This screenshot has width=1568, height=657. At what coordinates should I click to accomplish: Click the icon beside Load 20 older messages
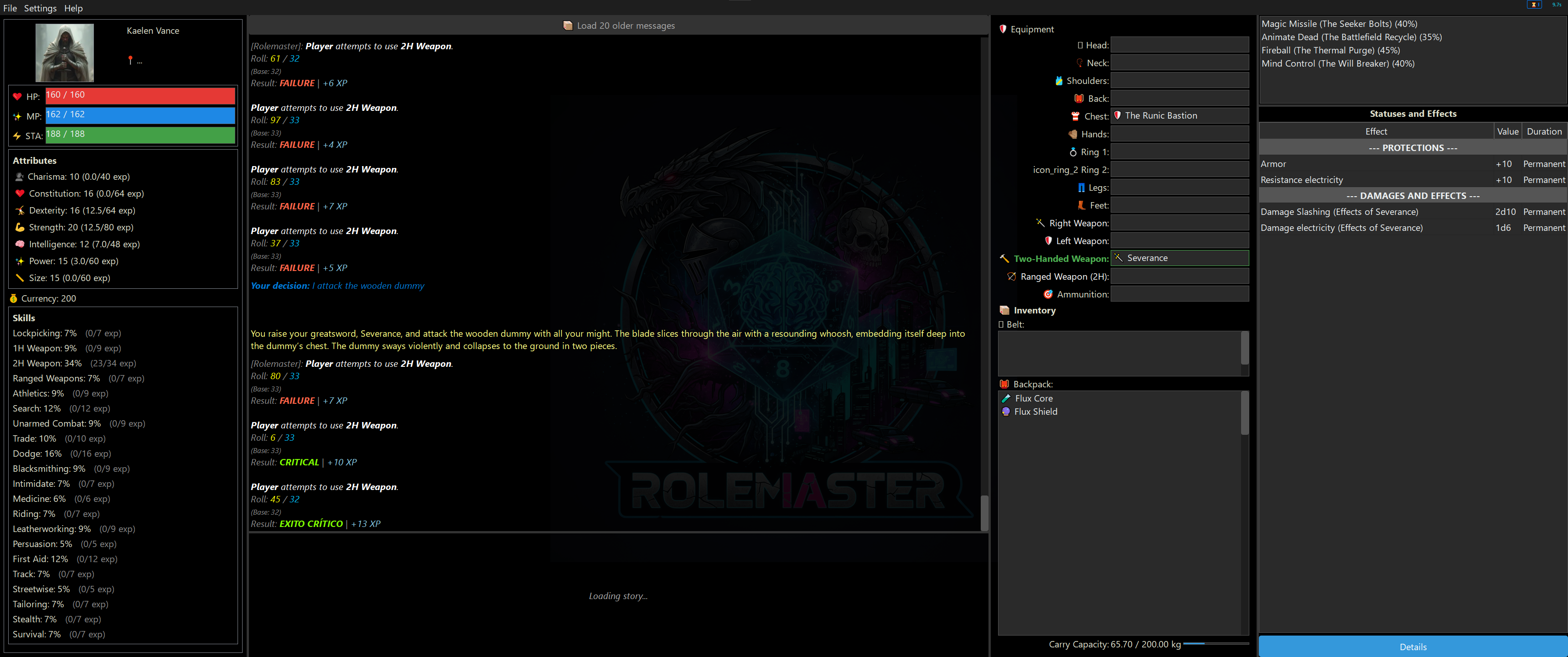tap(568, 26)
